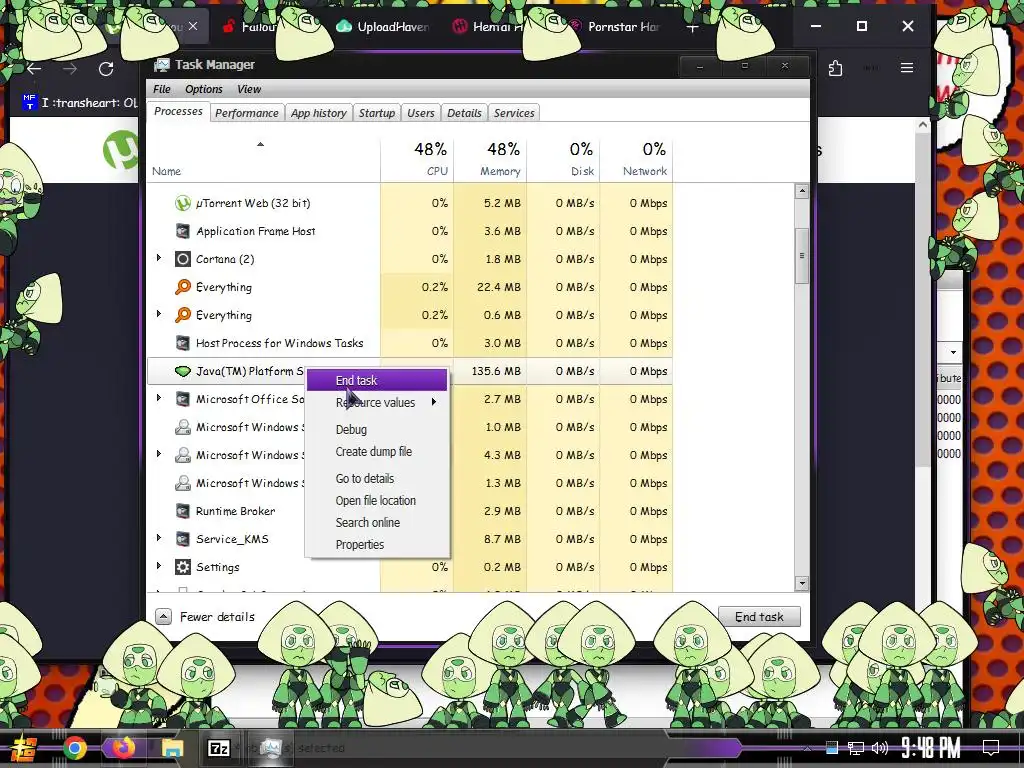
Task: Click the Runtime Broker process icon
Action: pos(183,511)
